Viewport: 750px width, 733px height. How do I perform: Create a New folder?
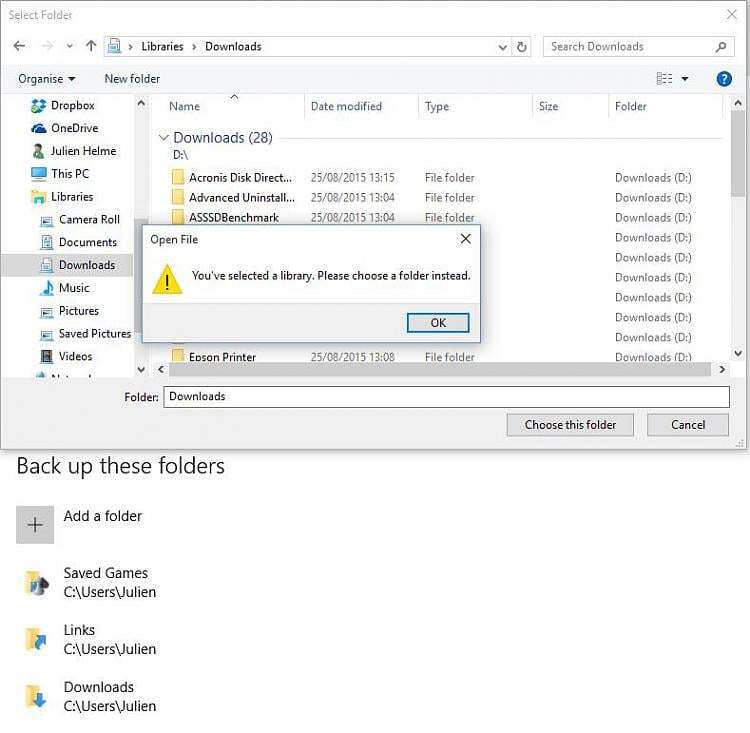pyautogui.click(x=132, y=78)
